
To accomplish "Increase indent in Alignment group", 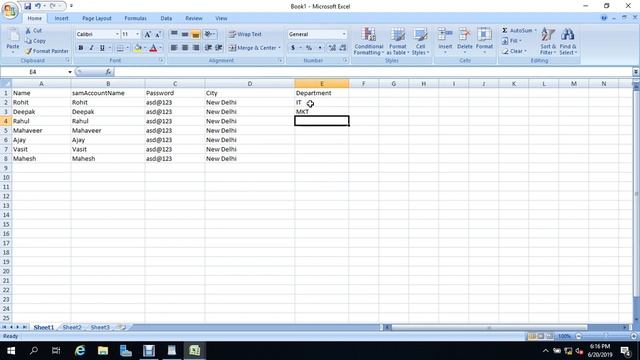I will coord(219,48).
